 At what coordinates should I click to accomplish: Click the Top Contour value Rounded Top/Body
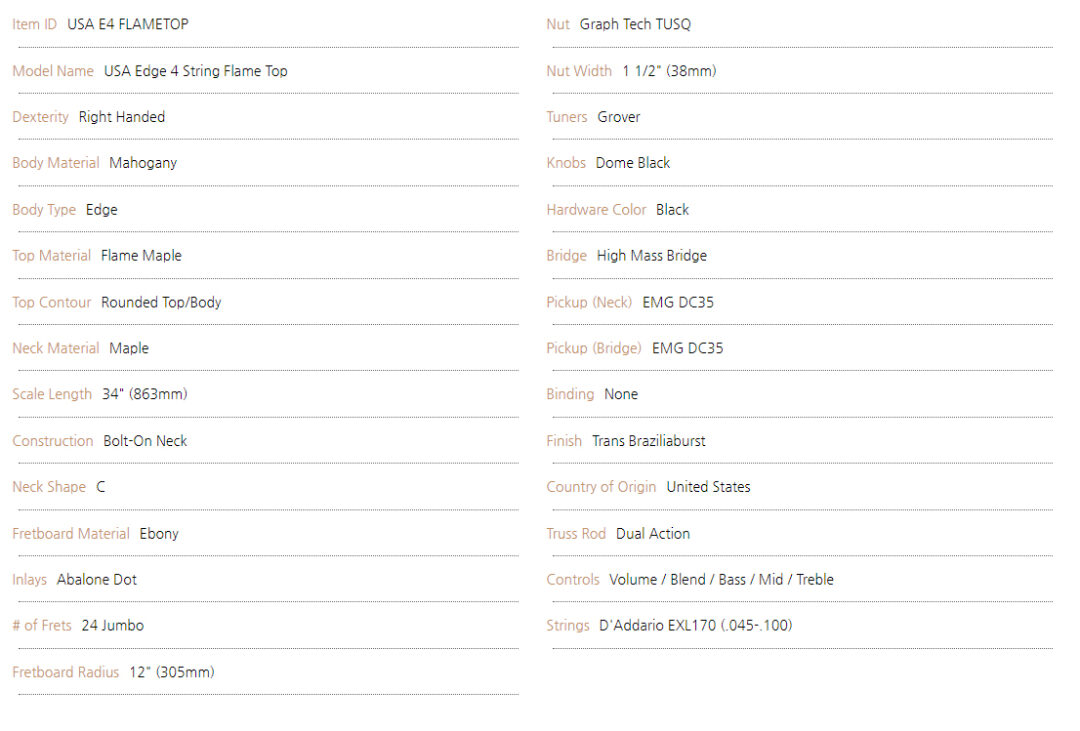(x=161, y=302)
